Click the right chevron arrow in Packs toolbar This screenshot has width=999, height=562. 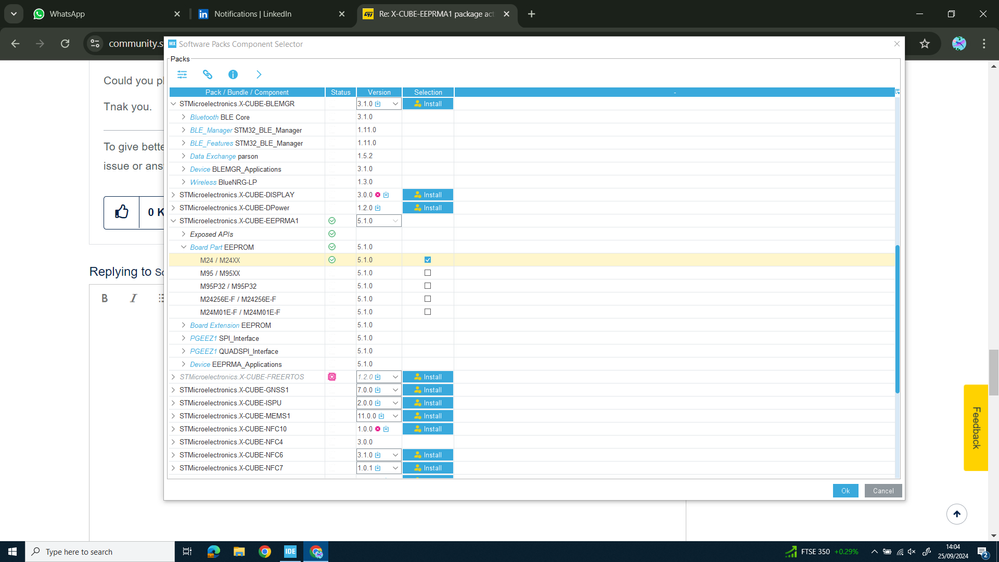pos(259,75)
